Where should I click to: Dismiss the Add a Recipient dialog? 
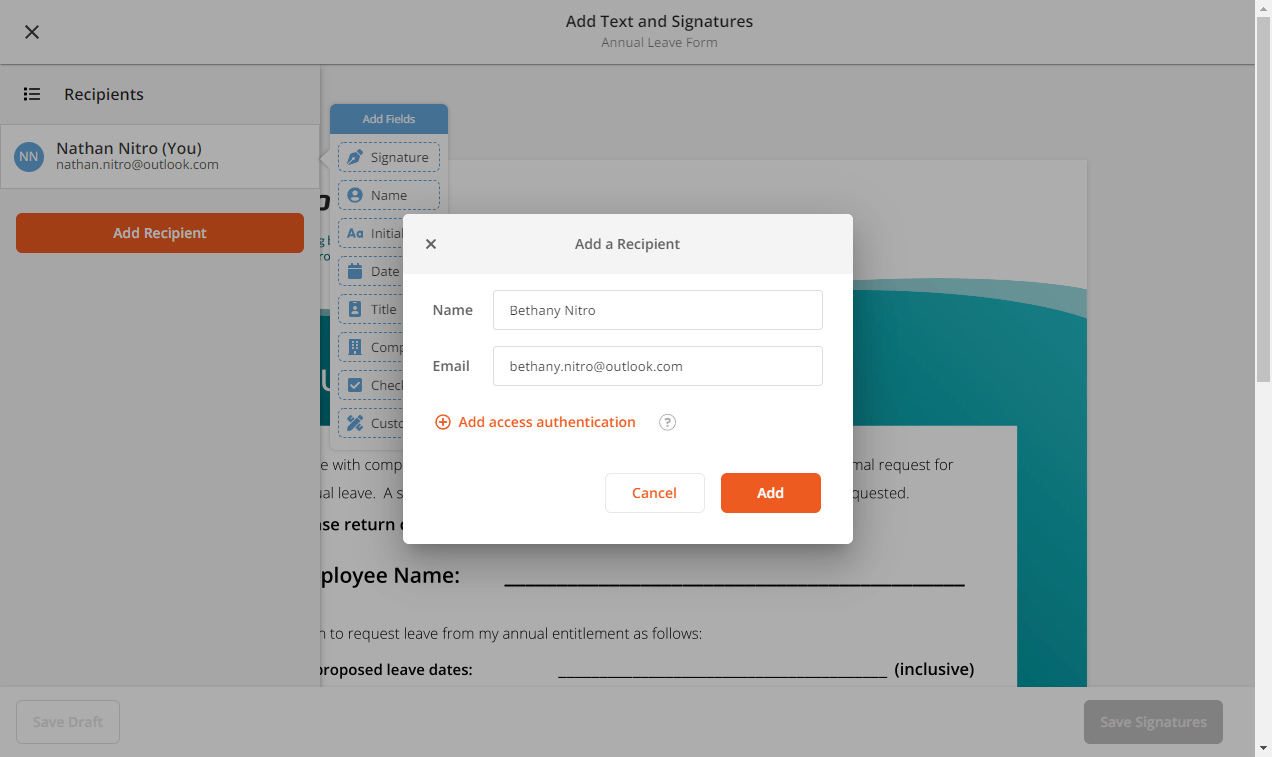click(x=430, y=243)
